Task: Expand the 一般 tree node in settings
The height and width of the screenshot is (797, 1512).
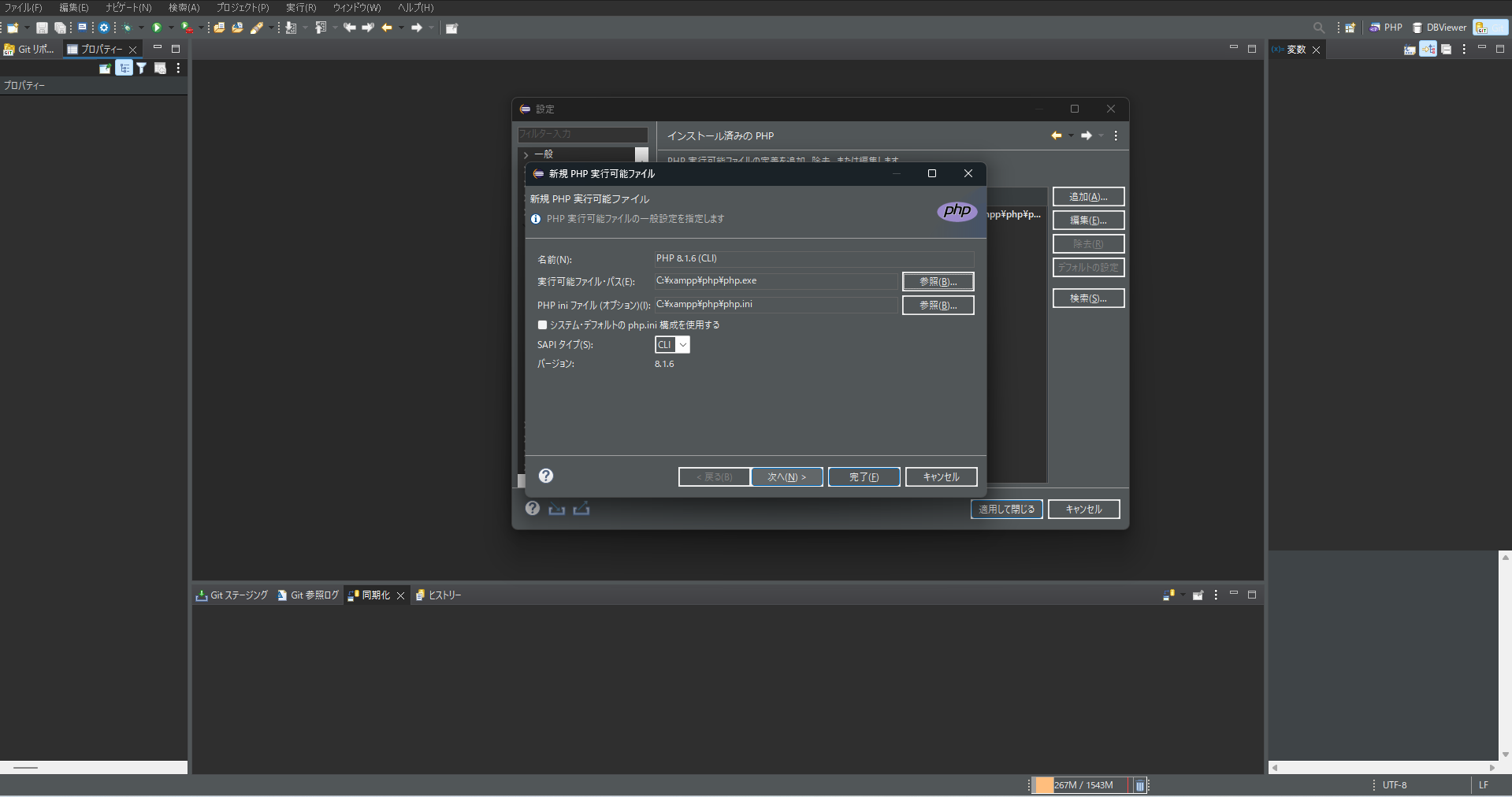Action: (x=526, y=154)
